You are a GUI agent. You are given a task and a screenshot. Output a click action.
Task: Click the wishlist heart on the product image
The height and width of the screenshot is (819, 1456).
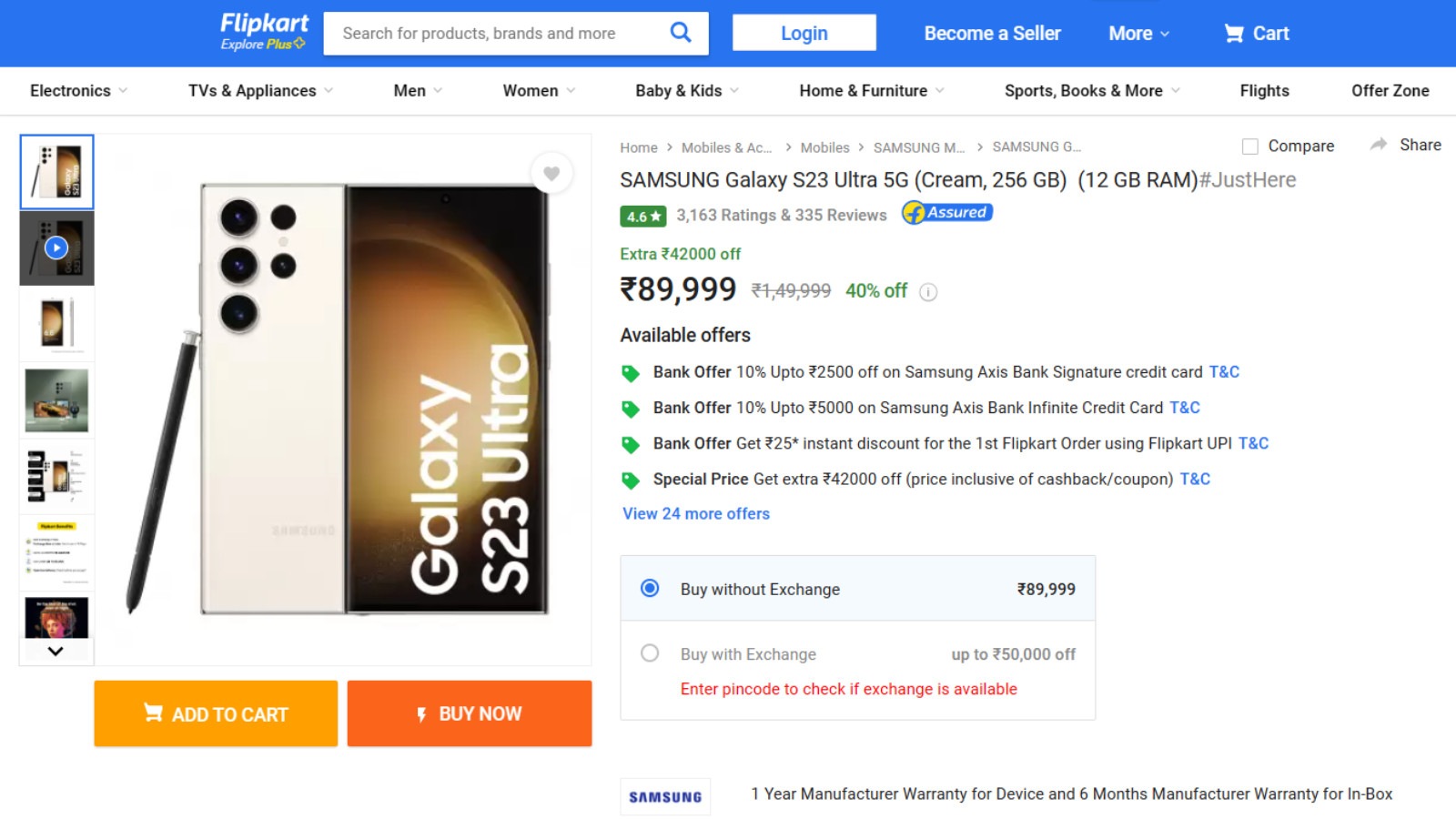tap(552, 173)
